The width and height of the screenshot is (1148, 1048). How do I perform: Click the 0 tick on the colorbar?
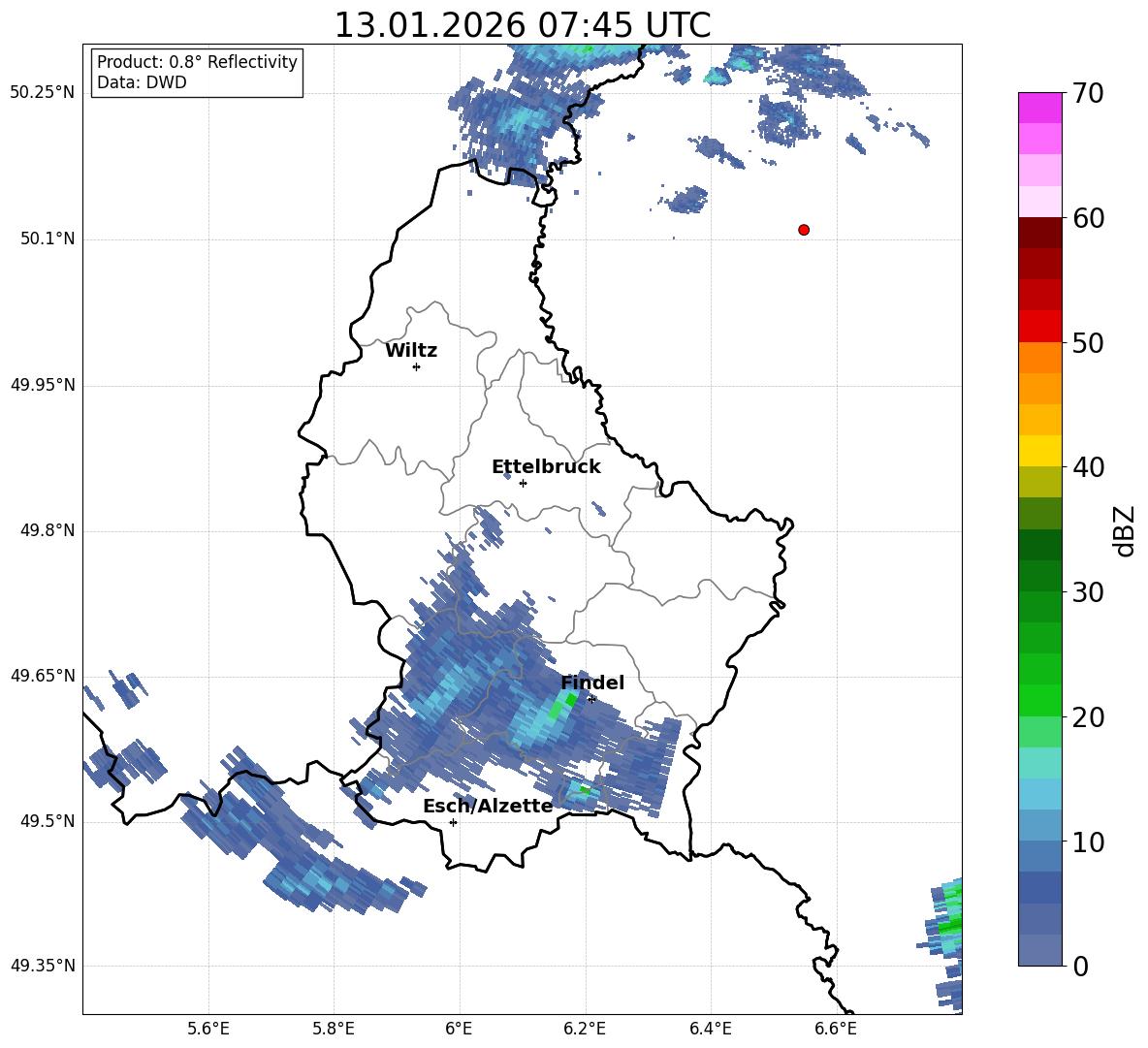[1080, 966]
